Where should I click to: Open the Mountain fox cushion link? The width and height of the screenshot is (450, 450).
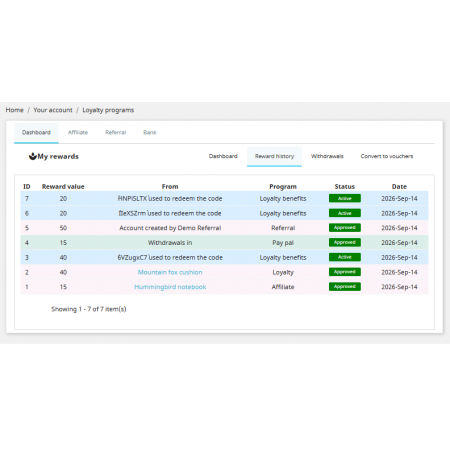point(170,272)
